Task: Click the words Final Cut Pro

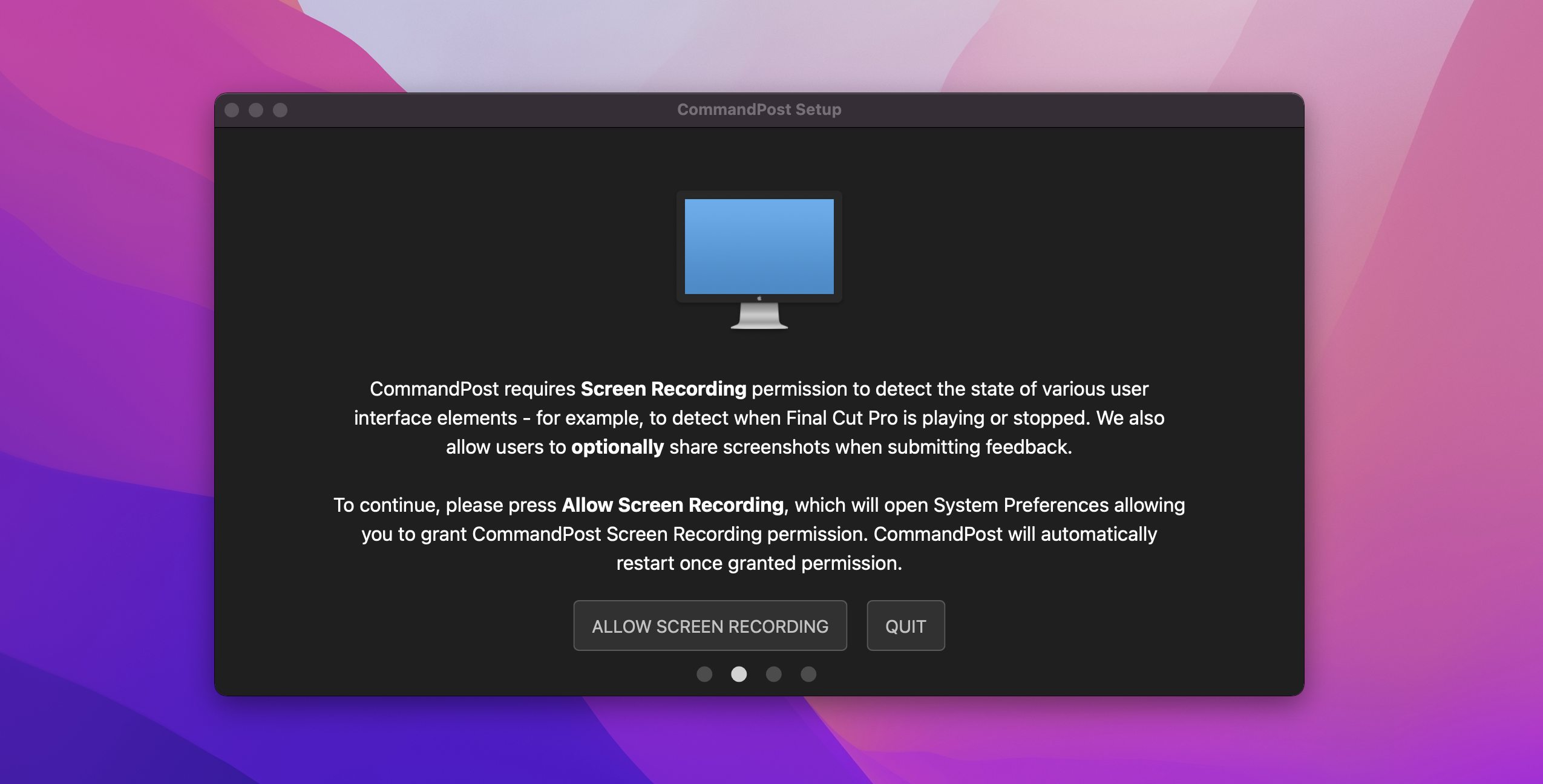Action: 842,418
